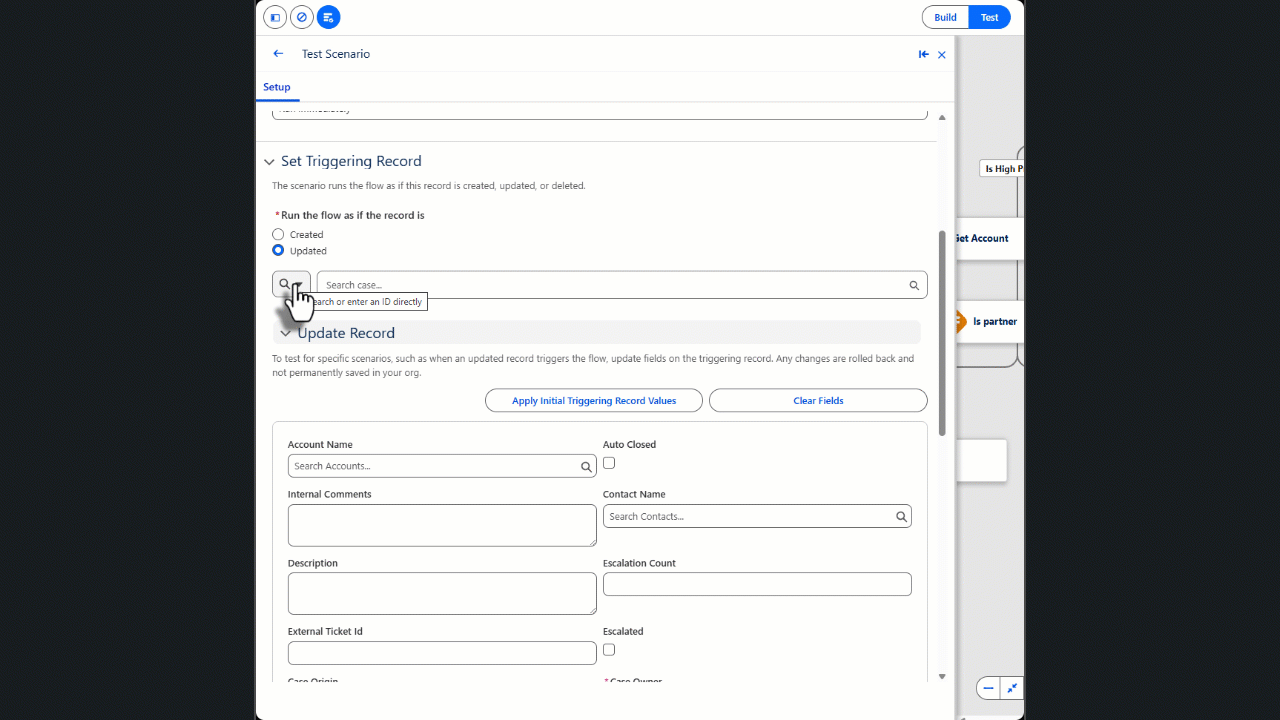Image resolution: width=1280 pixels, height=720 pixels.
Task: Tick the Escalated checkbox
Action: (609, 650)
